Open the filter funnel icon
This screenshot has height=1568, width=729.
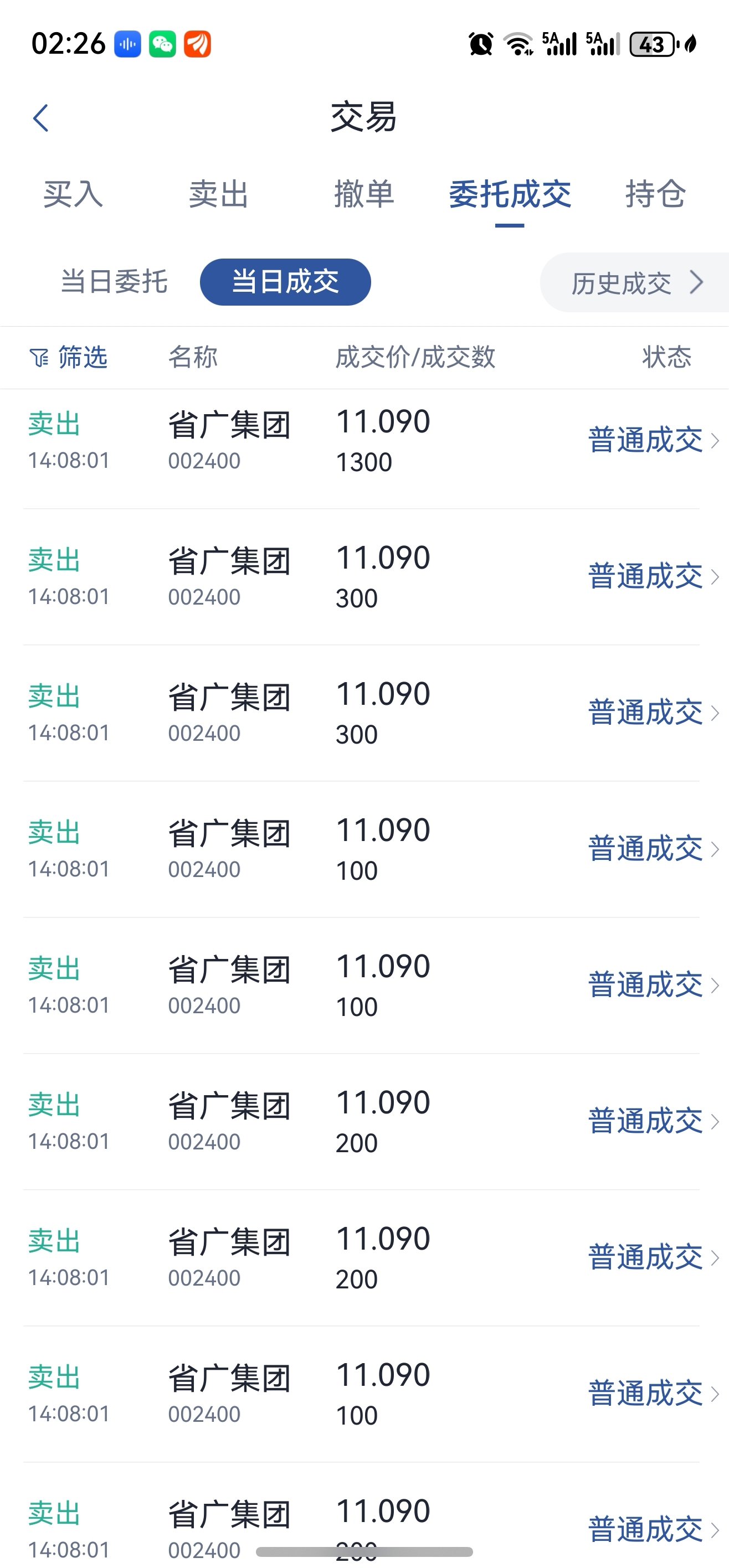[38, 358]
